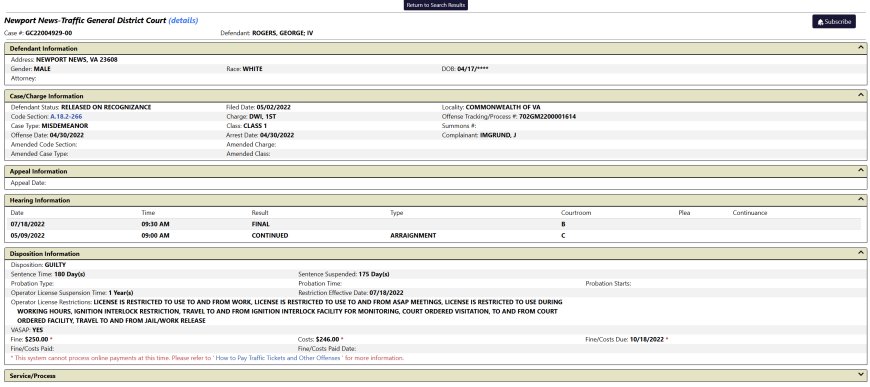Click the Newport News-Traffic General District Court title

85,21
